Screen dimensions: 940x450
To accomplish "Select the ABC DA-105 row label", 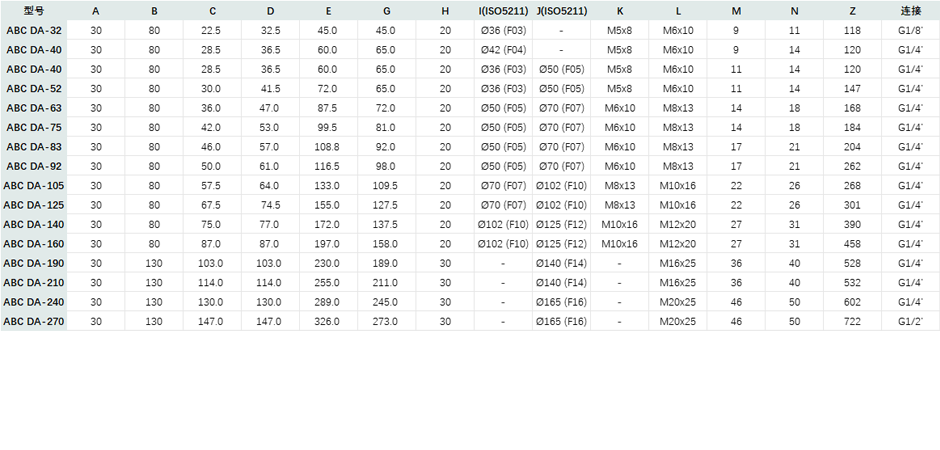I will click(33, 186).
